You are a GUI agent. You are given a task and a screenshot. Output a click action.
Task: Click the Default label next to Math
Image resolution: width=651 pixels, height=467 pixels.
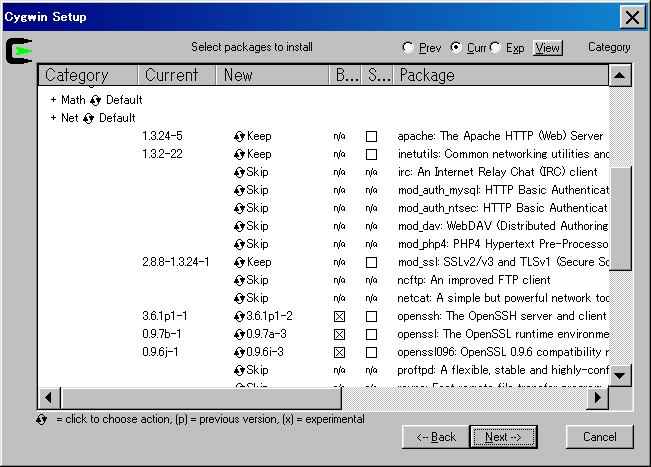click(124, 100)
